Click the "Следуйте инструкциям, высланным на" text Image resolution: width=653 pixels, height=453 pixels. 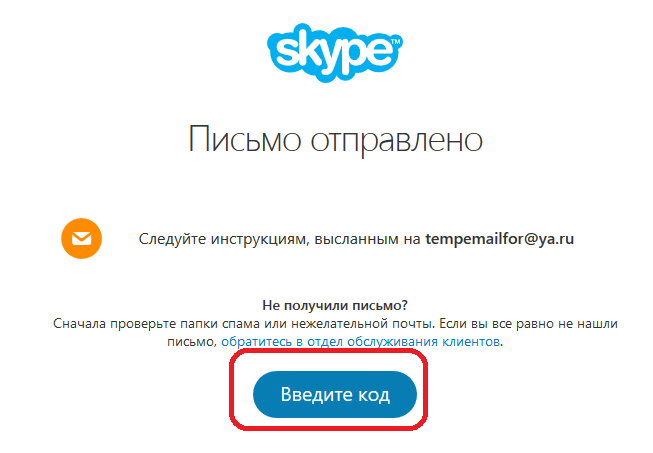coord(279,239)
